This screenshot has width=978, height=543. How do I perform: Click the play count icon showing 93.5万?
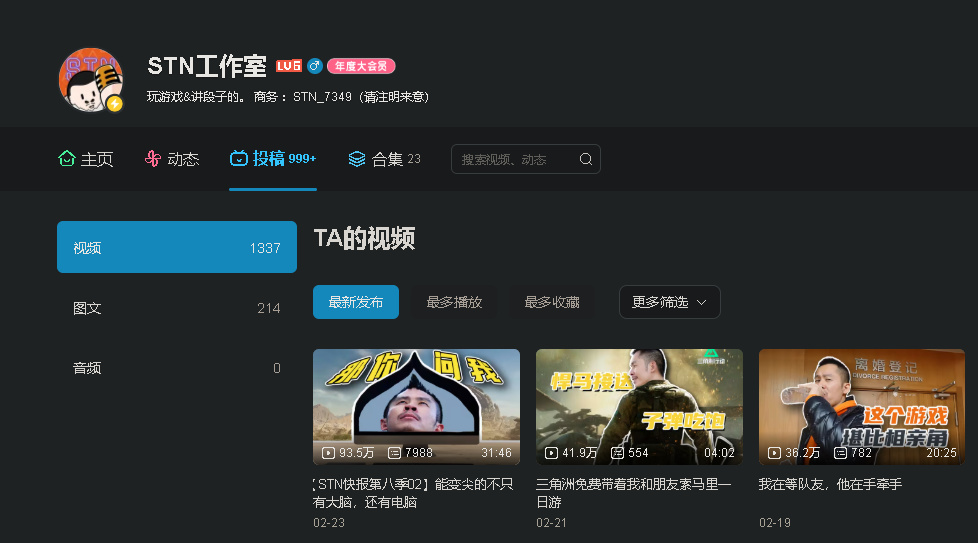328,453
